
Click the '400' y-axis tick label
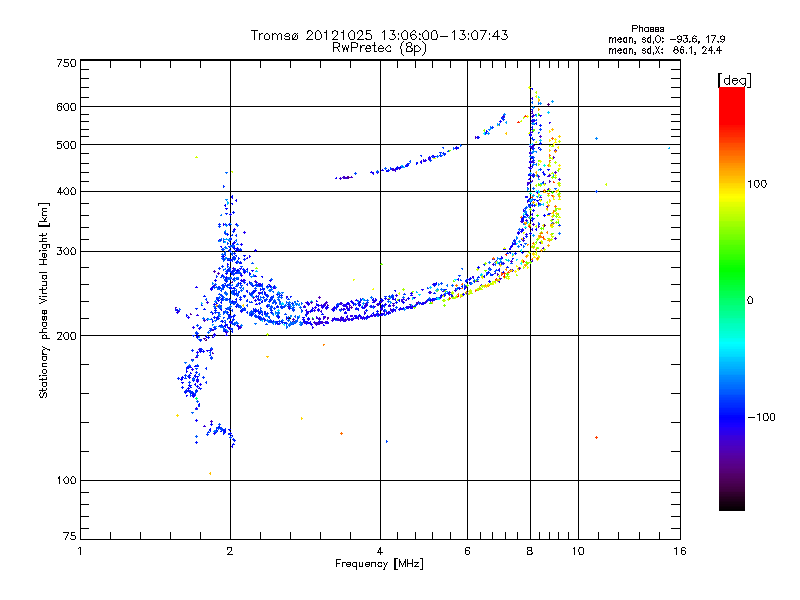[x=66, y=191]
